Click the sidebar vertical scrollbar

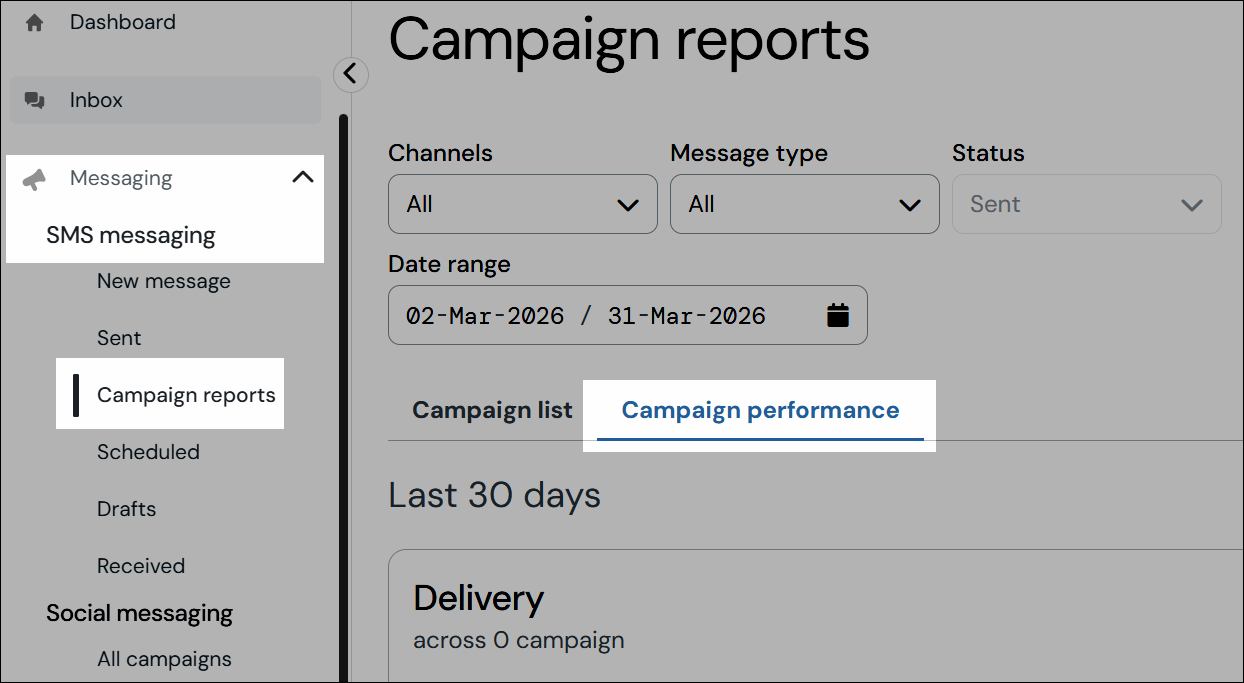click(343, 398)
